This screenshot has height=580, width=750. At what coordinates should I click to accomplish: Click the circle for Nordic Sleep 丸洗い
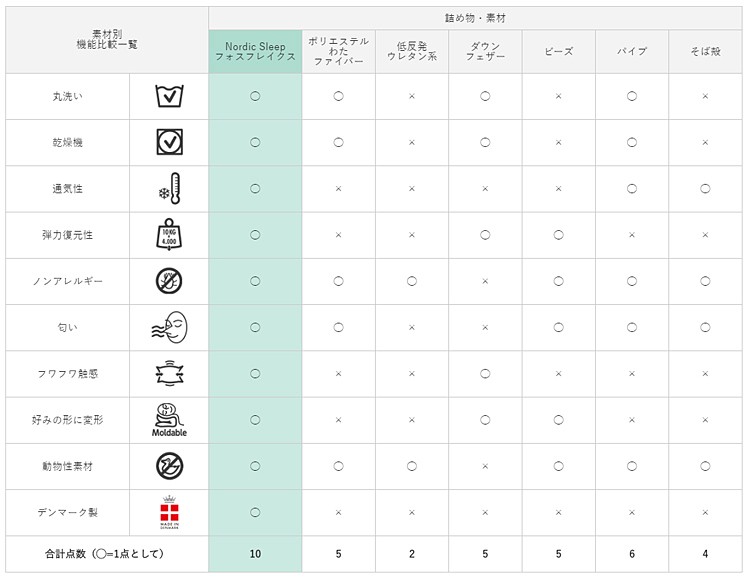coord(255,96)
